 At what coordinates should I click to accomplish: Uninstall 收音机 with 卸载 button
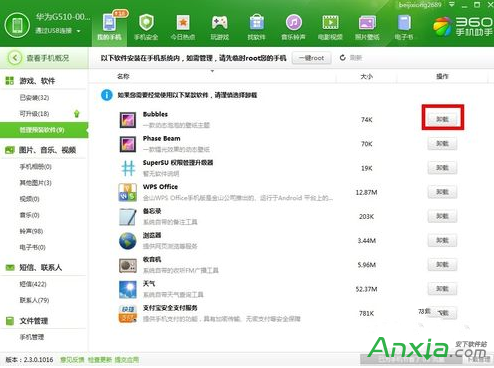tap(442, 265)
